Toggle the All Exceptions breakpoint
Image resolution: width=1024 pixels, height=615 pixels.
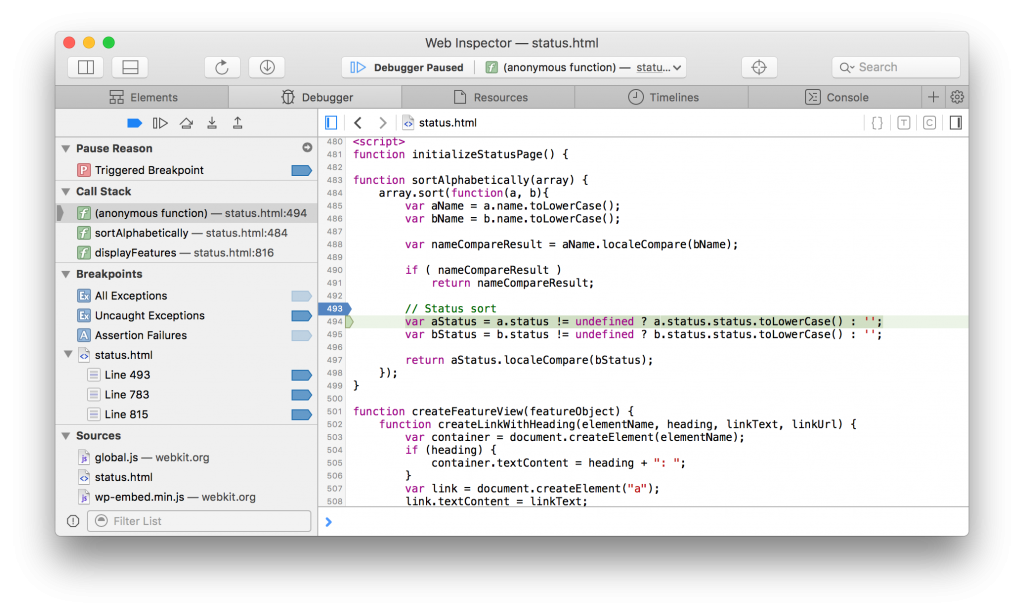[301, 296]
